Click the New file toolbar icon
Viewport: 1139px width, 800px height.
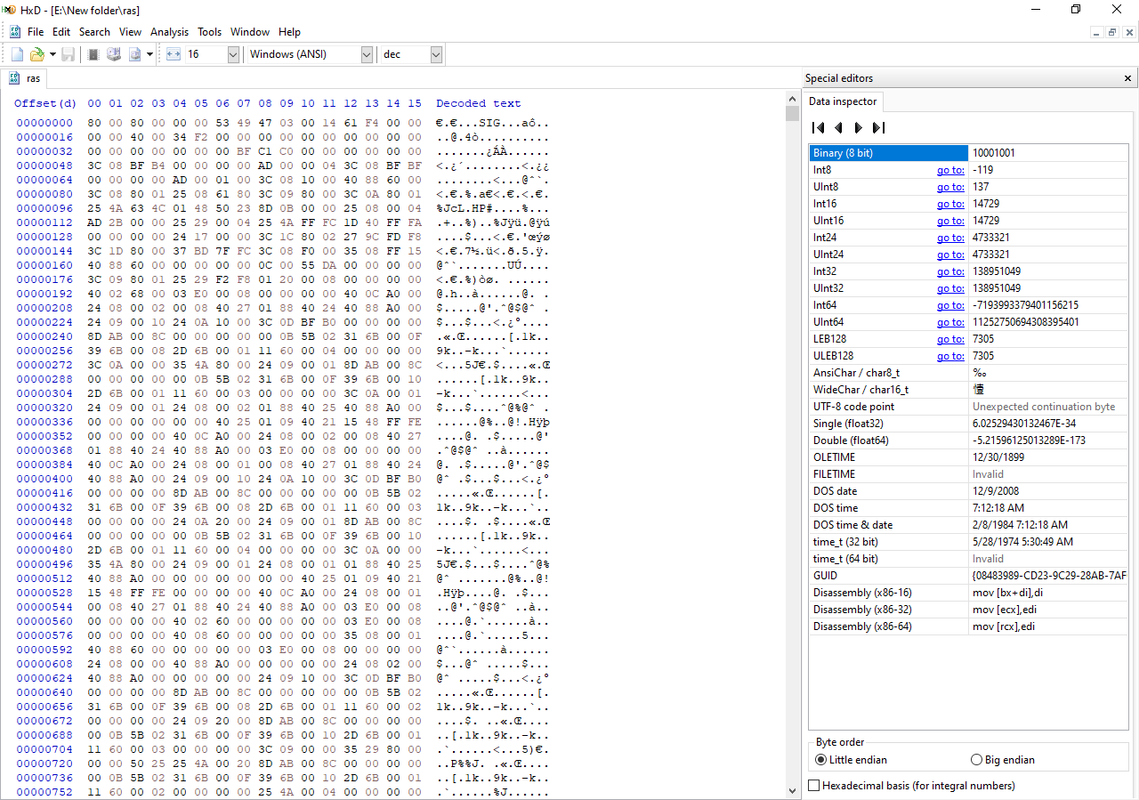[17, 54]
